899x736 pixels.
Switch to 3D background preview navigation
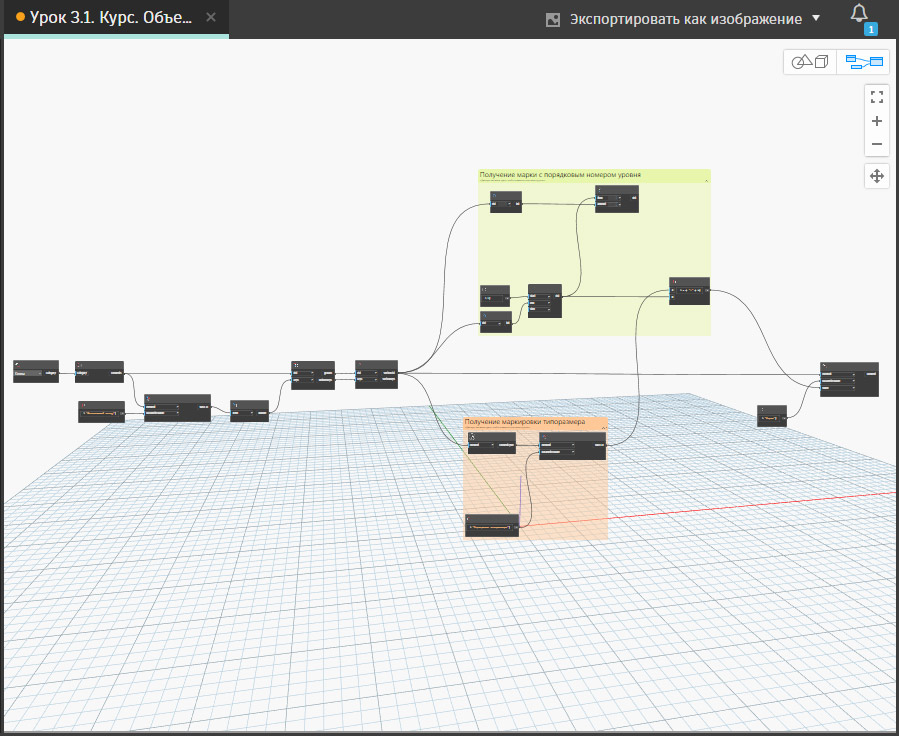pos(810,62)
